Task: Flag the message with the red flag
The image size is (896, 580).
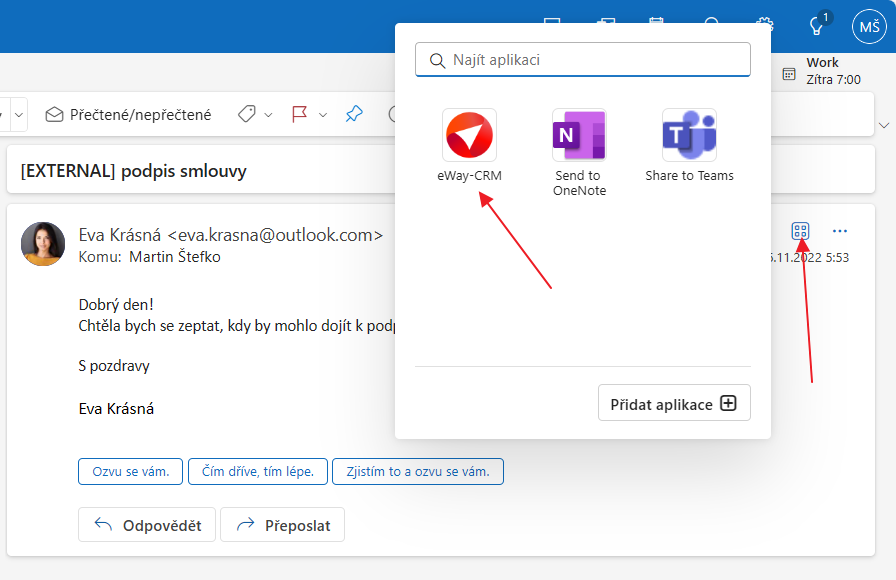Action: coord(299,114)
